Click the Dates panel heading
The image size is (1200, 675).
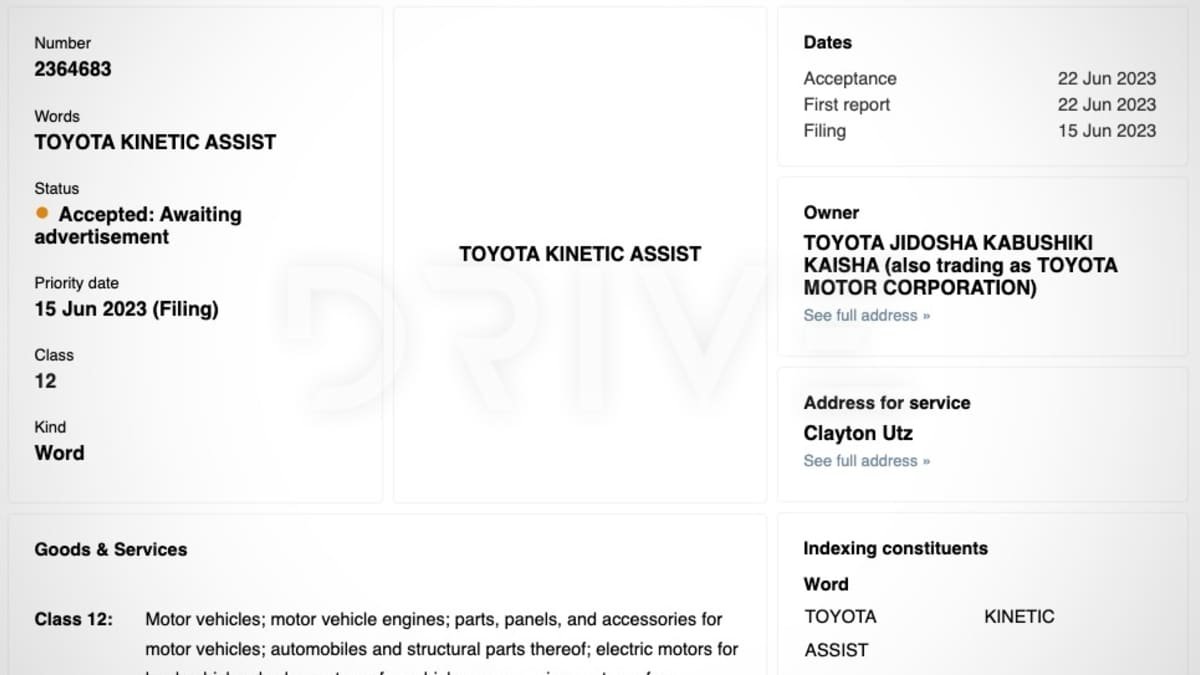(826, 42)
